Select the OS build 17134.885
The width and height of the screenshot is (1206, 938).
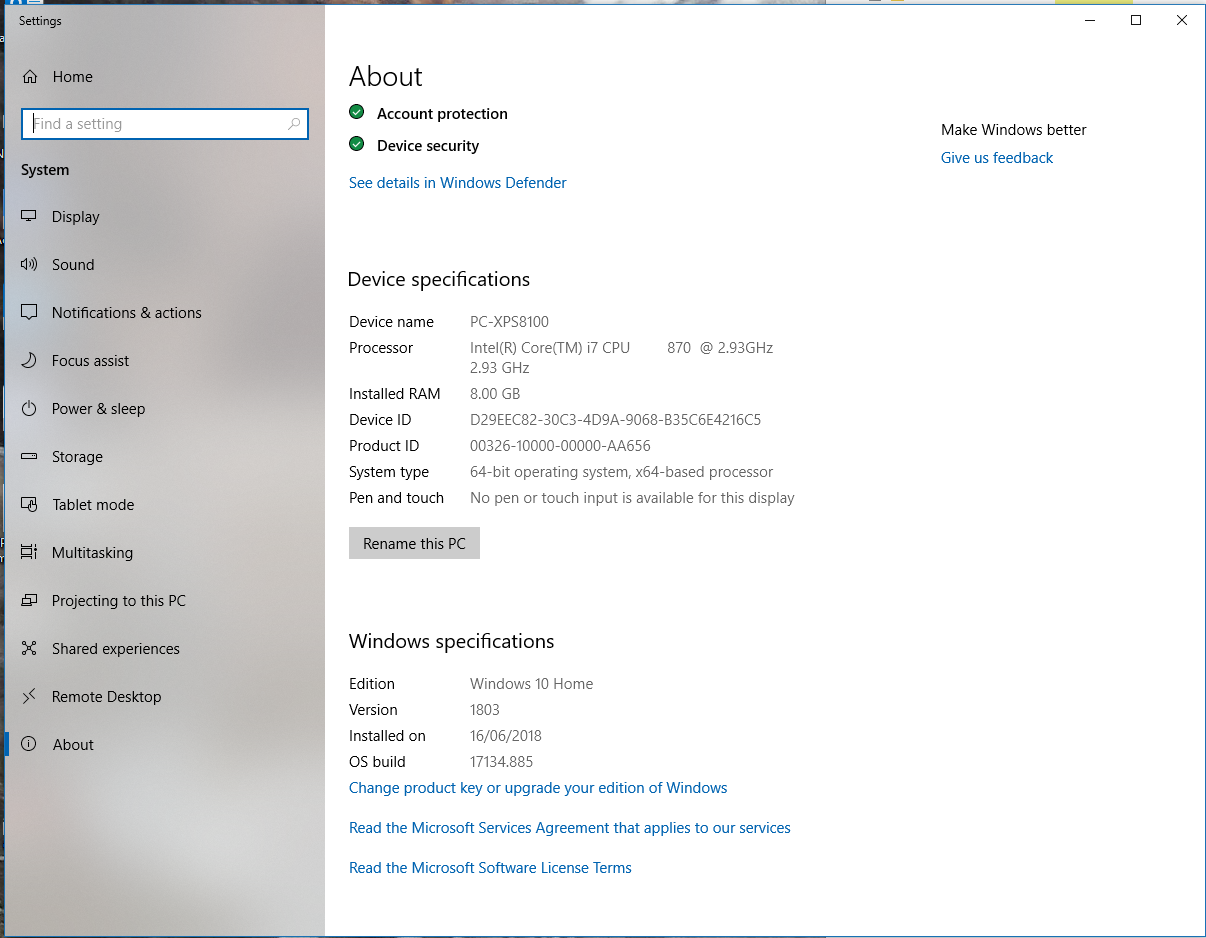tap(502, 762)
